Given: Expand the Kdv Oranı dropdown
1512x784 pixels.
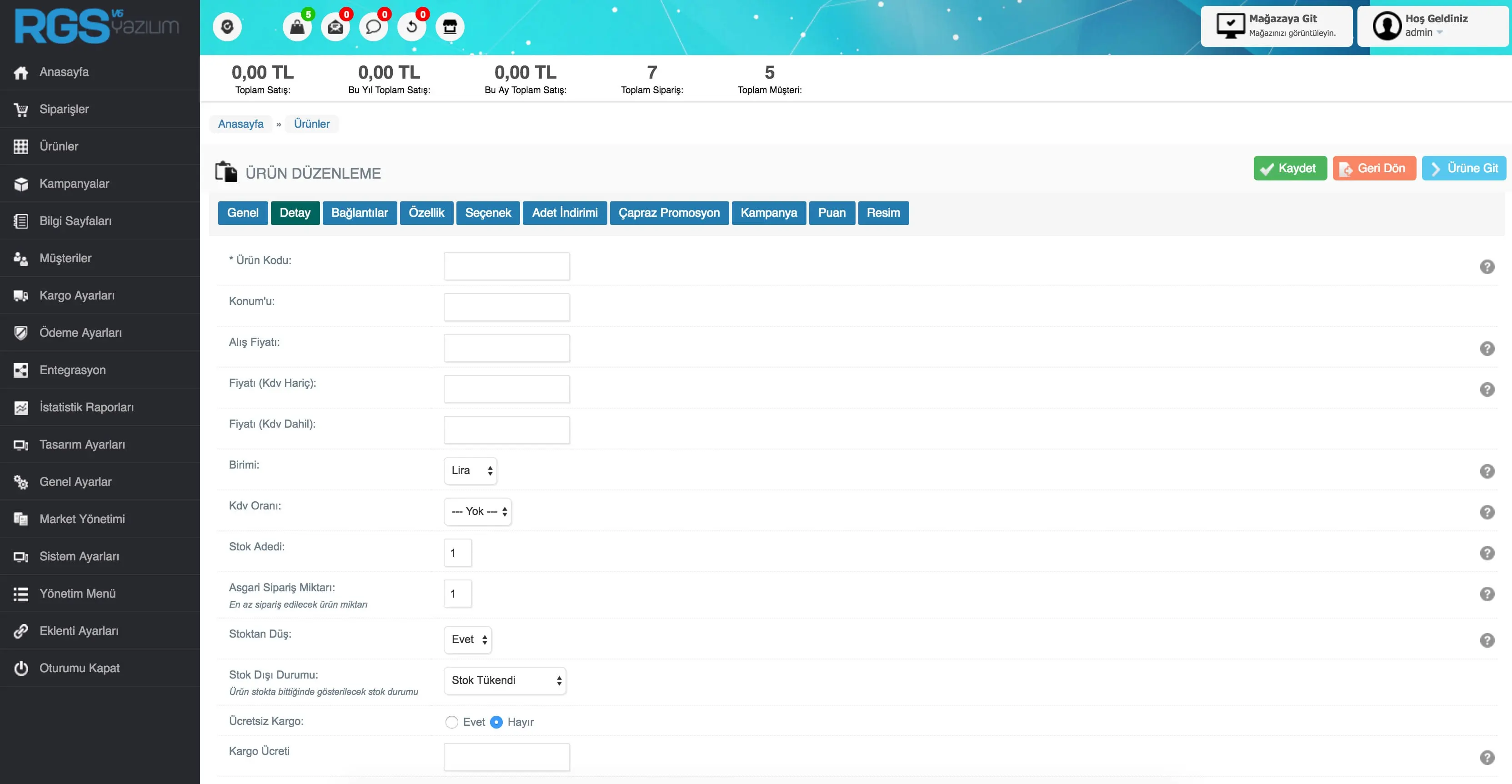Looking at the screenshot, I should pyautogui.click(x=478, y=512).
